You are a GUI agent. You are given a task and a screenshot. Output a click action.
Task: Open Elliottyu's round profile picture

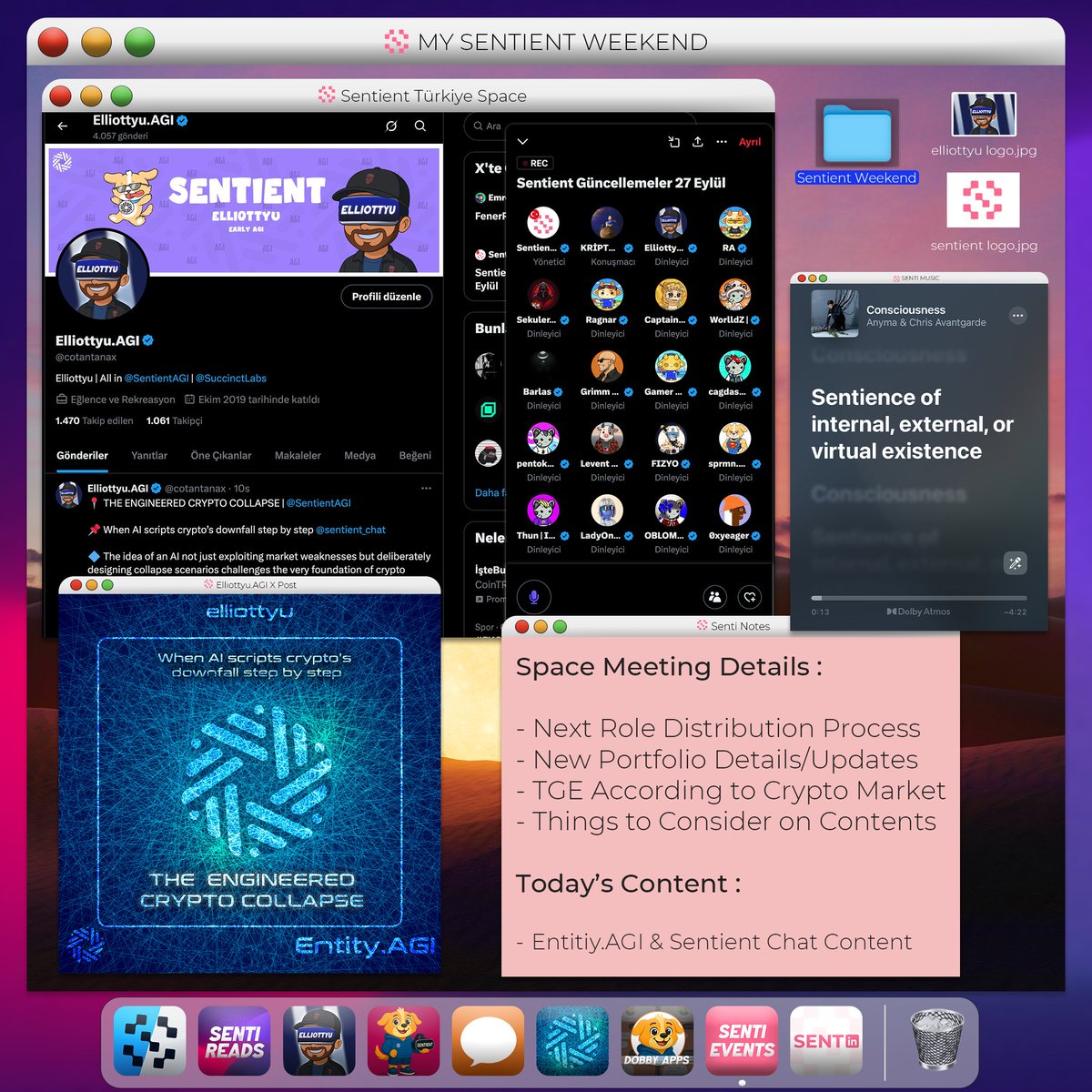click(x=102, y=274)
